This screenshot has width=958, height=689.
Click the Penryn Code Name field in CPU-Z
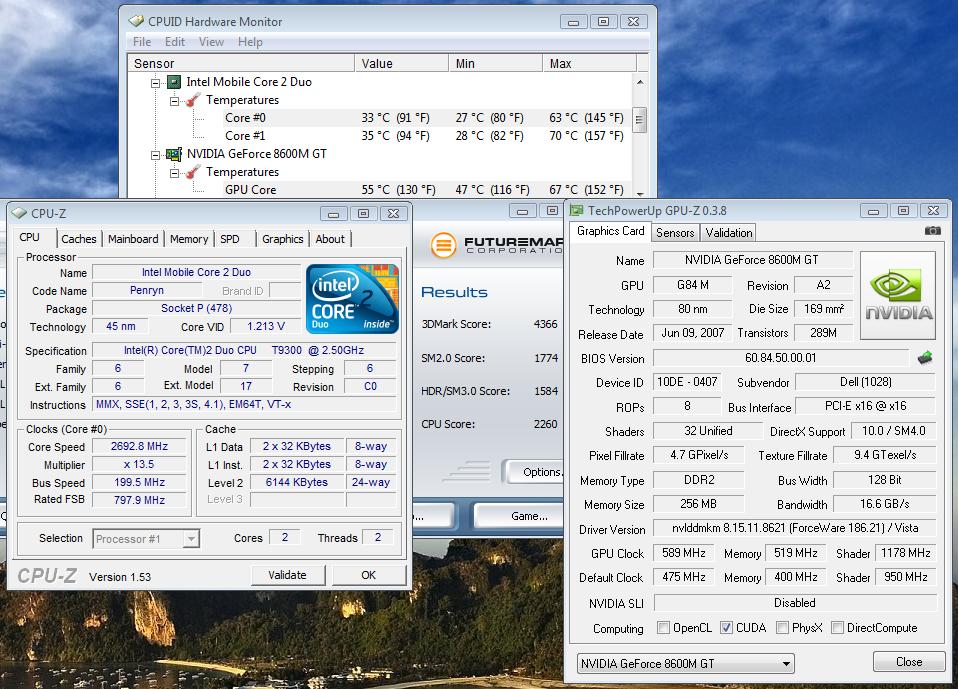pyautogui.click(x=147, y=290)
